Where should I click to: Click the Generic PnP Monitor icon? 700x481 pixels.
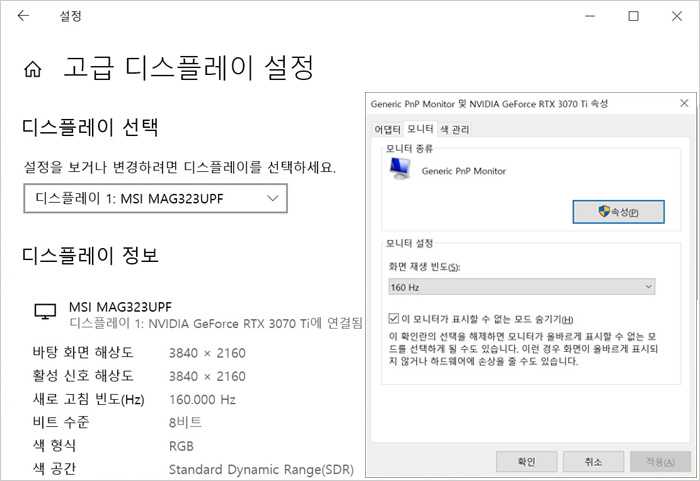click(x=400, y=168)
